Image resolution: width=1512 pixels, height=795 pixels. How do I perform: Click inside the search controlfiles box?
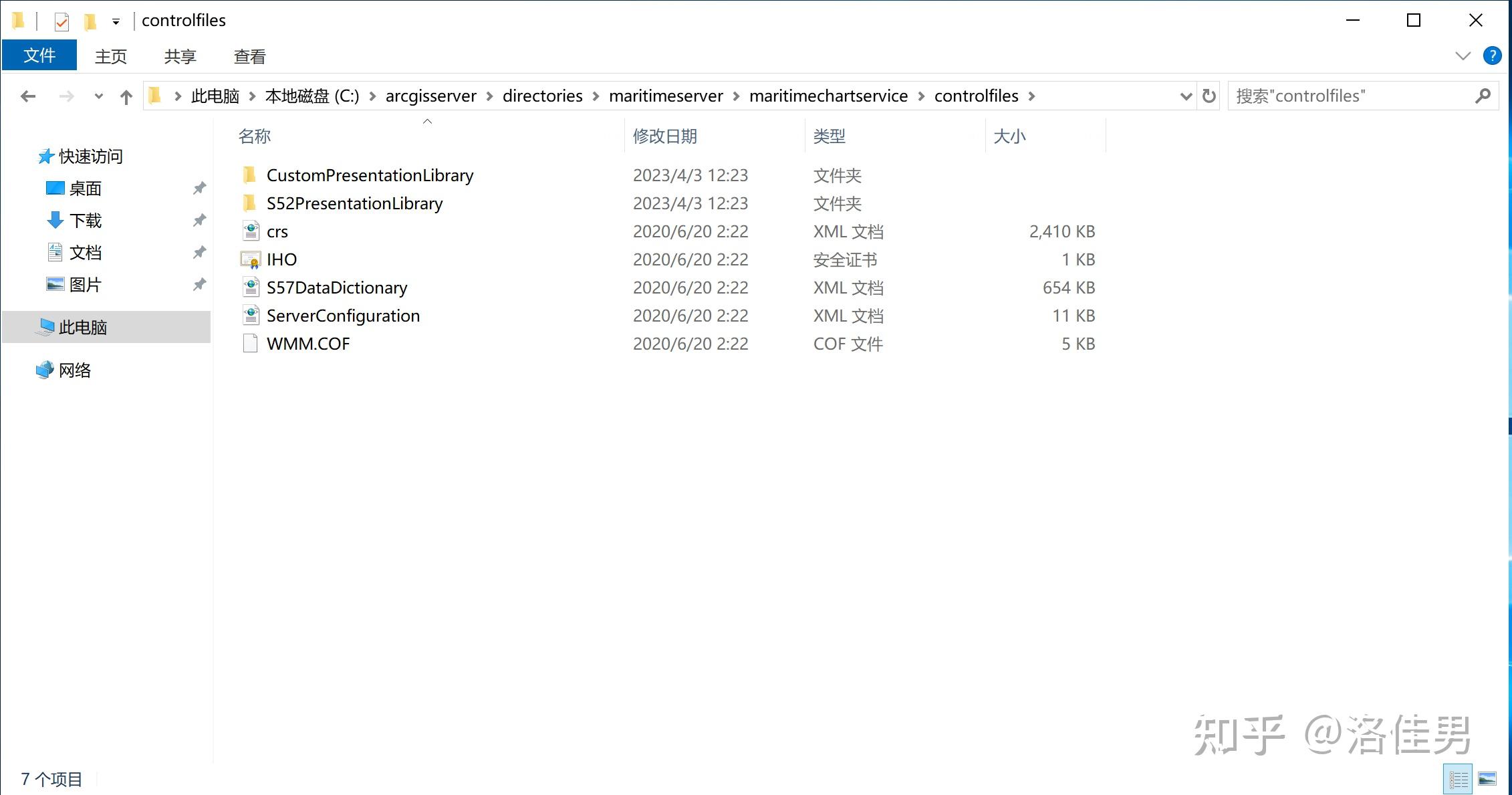click(1350, 96)
